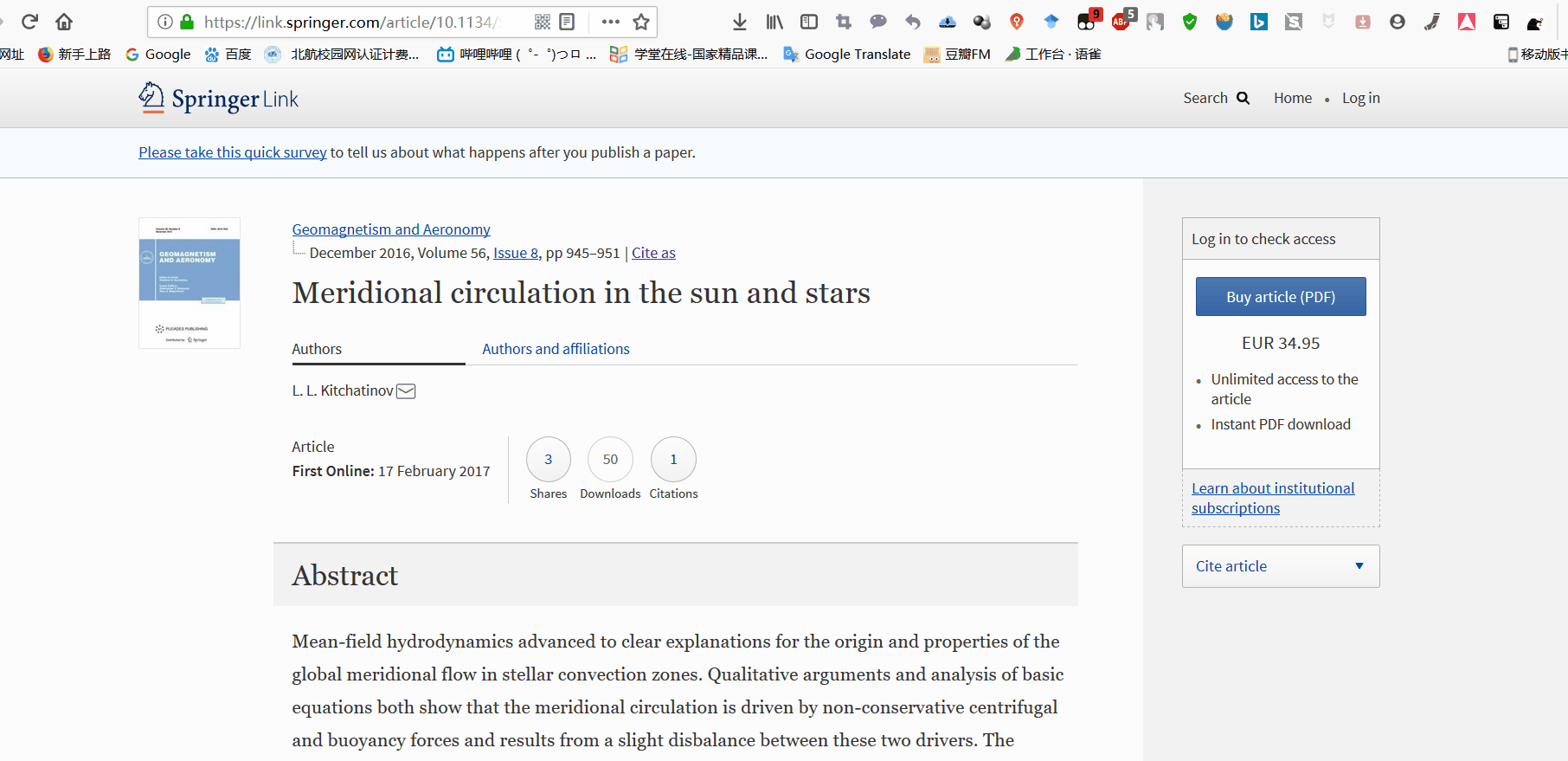Open the sock-shaped extension icon
Screen dimensions: 1568x761
pos(1432,22)
